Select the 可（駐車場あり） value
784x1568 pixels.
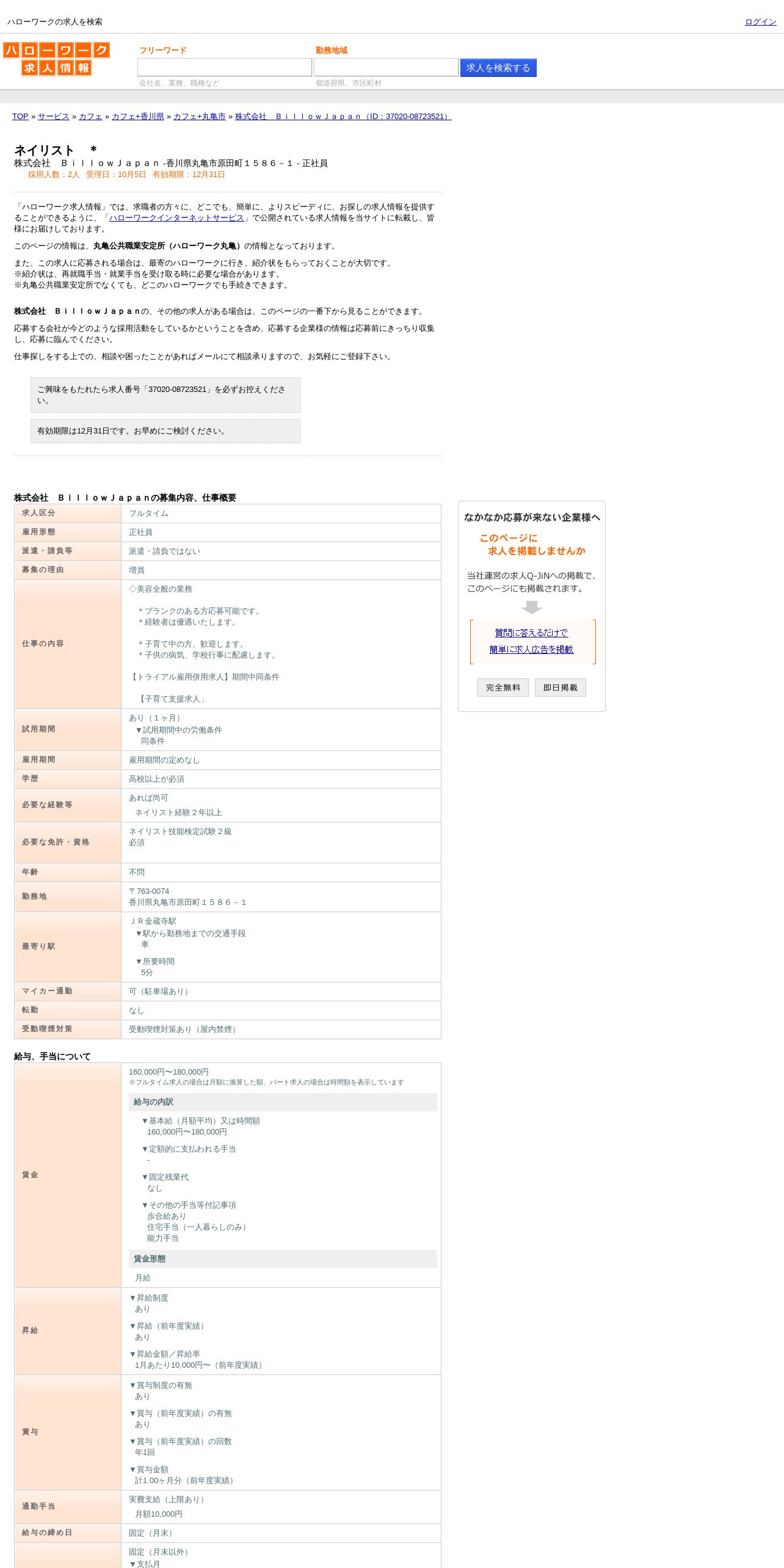pos(161,992)
